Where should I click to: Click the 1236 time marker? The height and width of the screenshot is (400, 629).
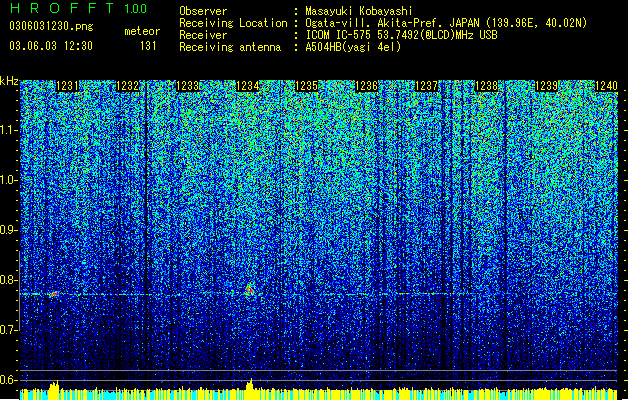pos(367,86)
